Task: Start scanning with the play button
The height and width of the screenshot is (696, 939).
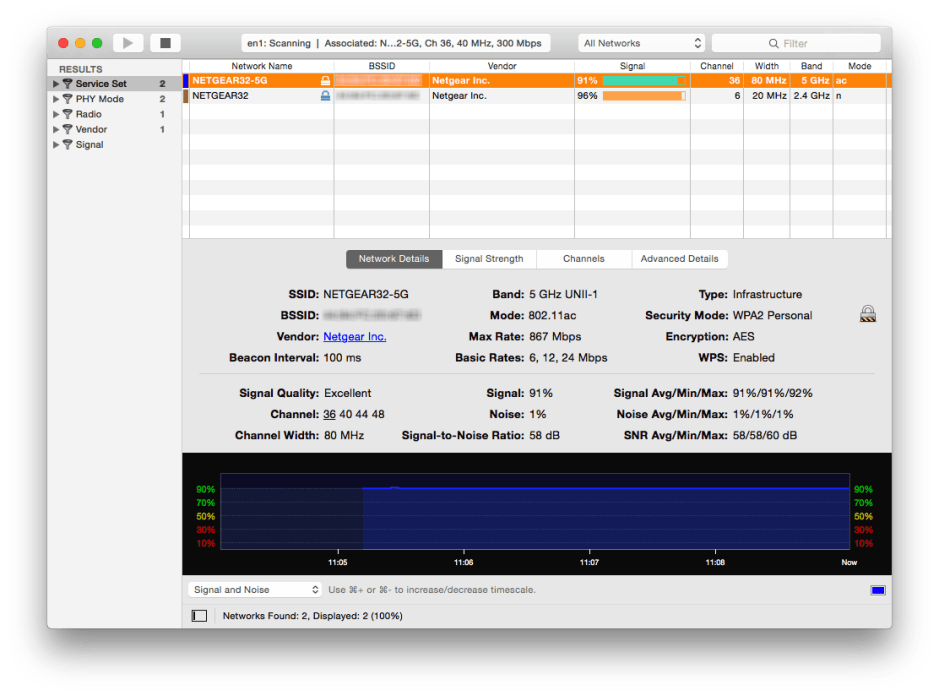Action: tap(128, 42)
